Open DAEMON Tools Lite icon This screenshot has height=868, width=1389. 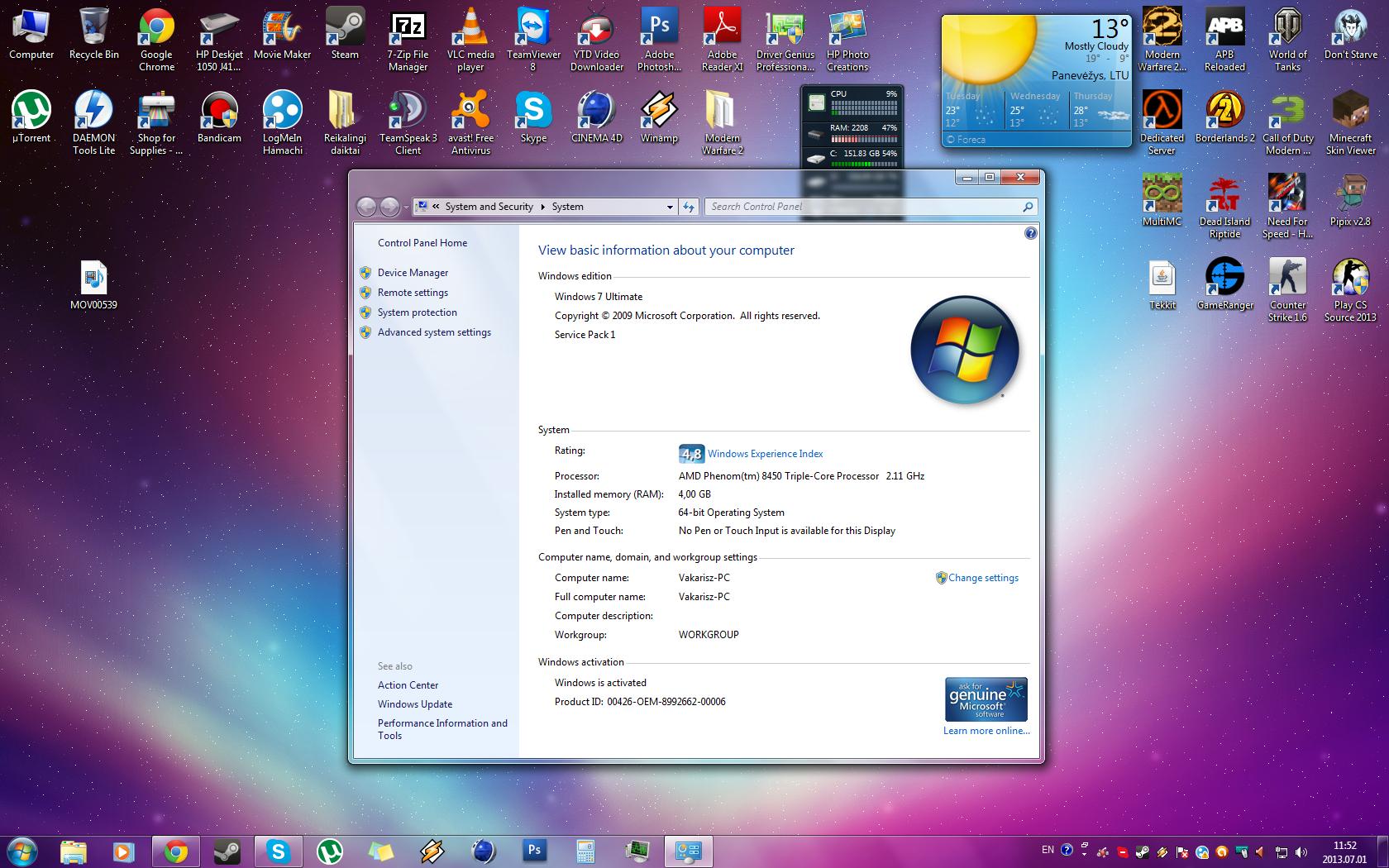pyautogui.click(x=93, y=123)
